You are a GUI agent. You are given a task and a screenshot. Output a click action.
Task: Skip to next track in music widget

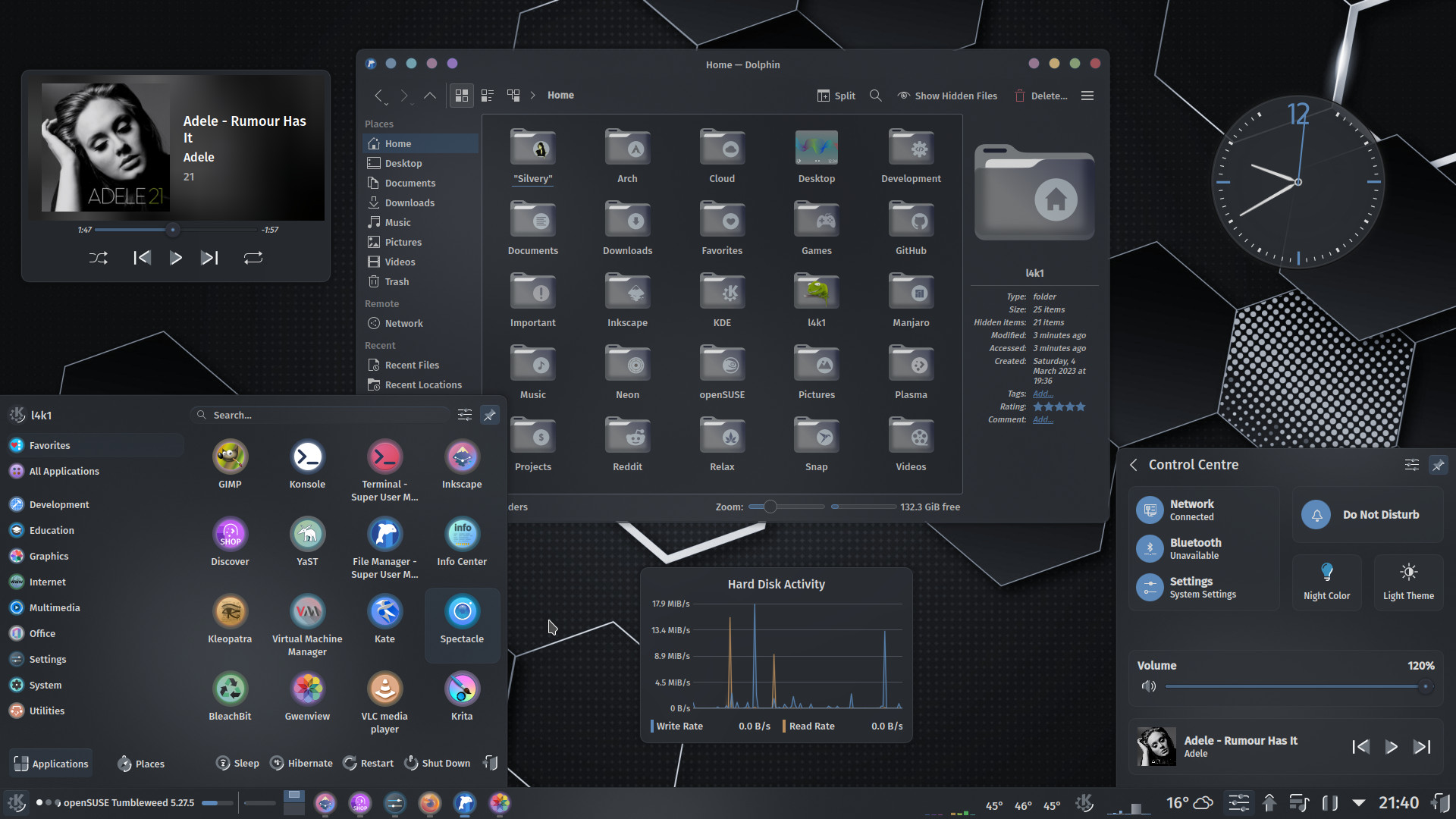pyautogui.click(x=209, y=258)
